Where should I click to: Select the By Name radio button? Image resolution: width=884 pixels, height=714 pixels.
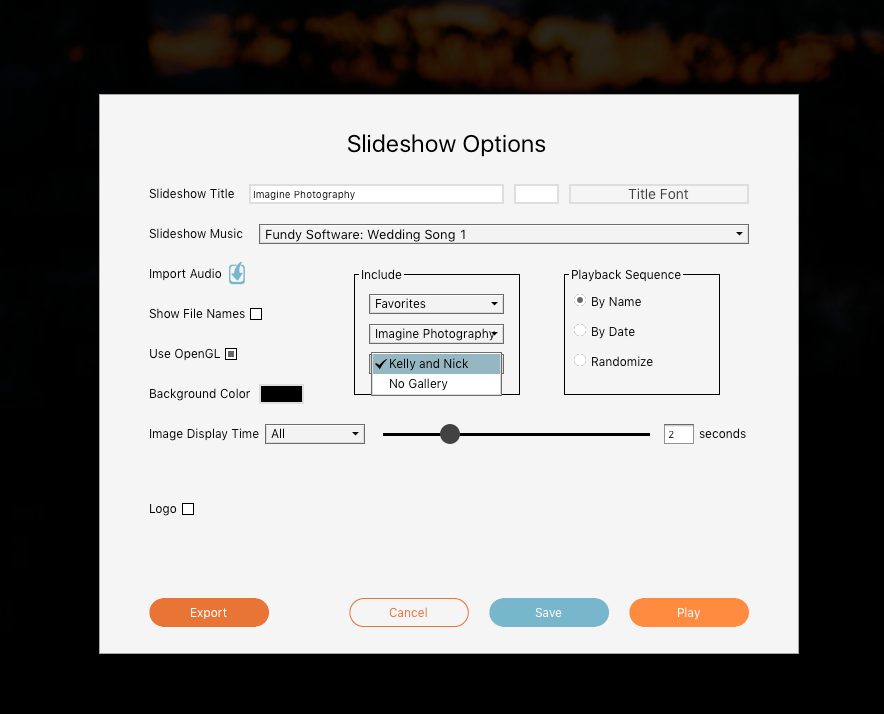(x=580, y=301)
